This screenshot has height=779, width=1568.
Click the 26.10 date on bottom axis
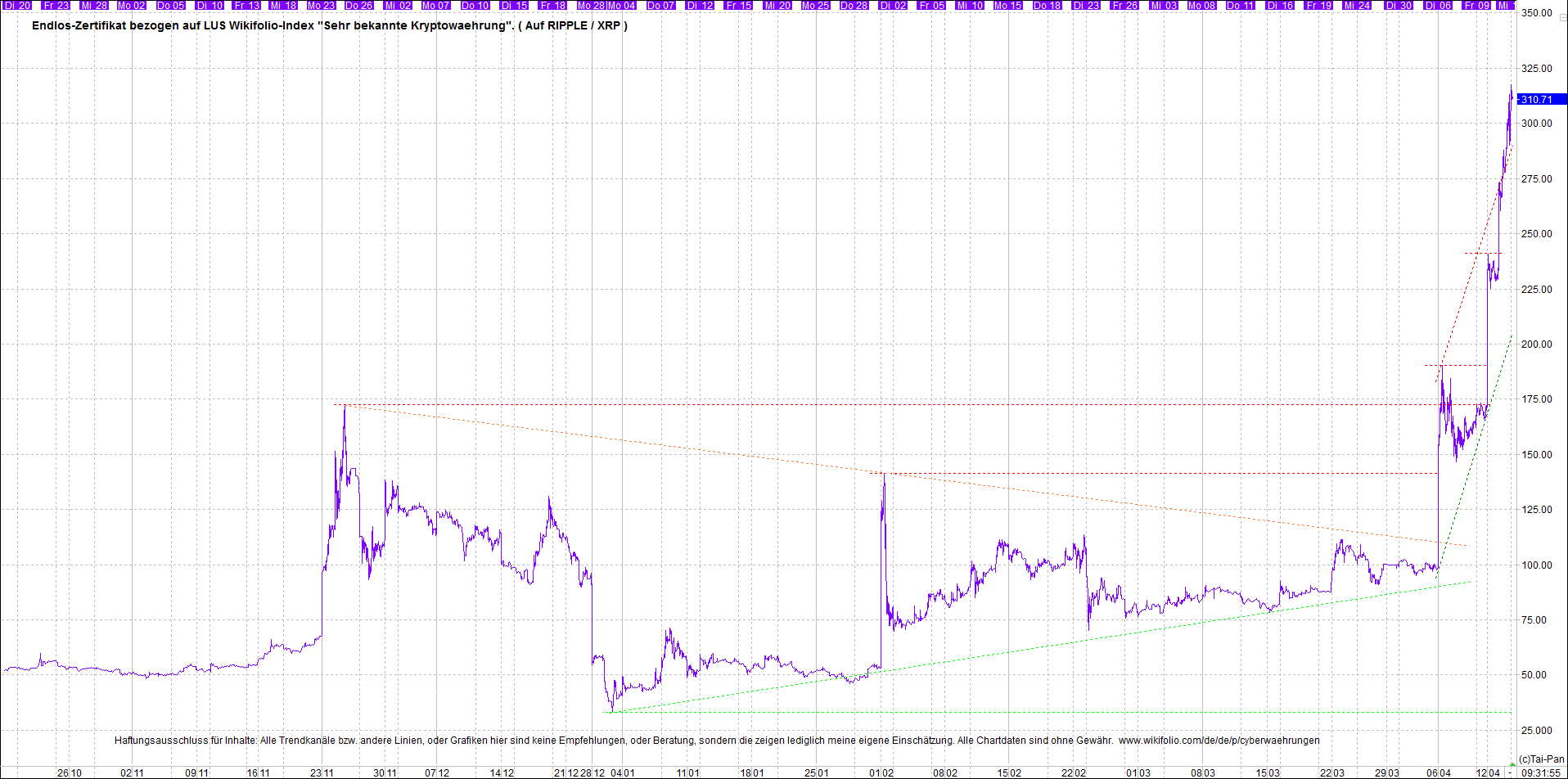click(x=70, y=772)
